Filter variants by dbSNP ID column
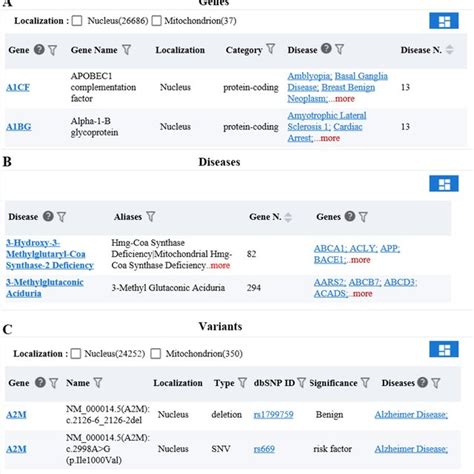474x474 pixels. point(301,383)
